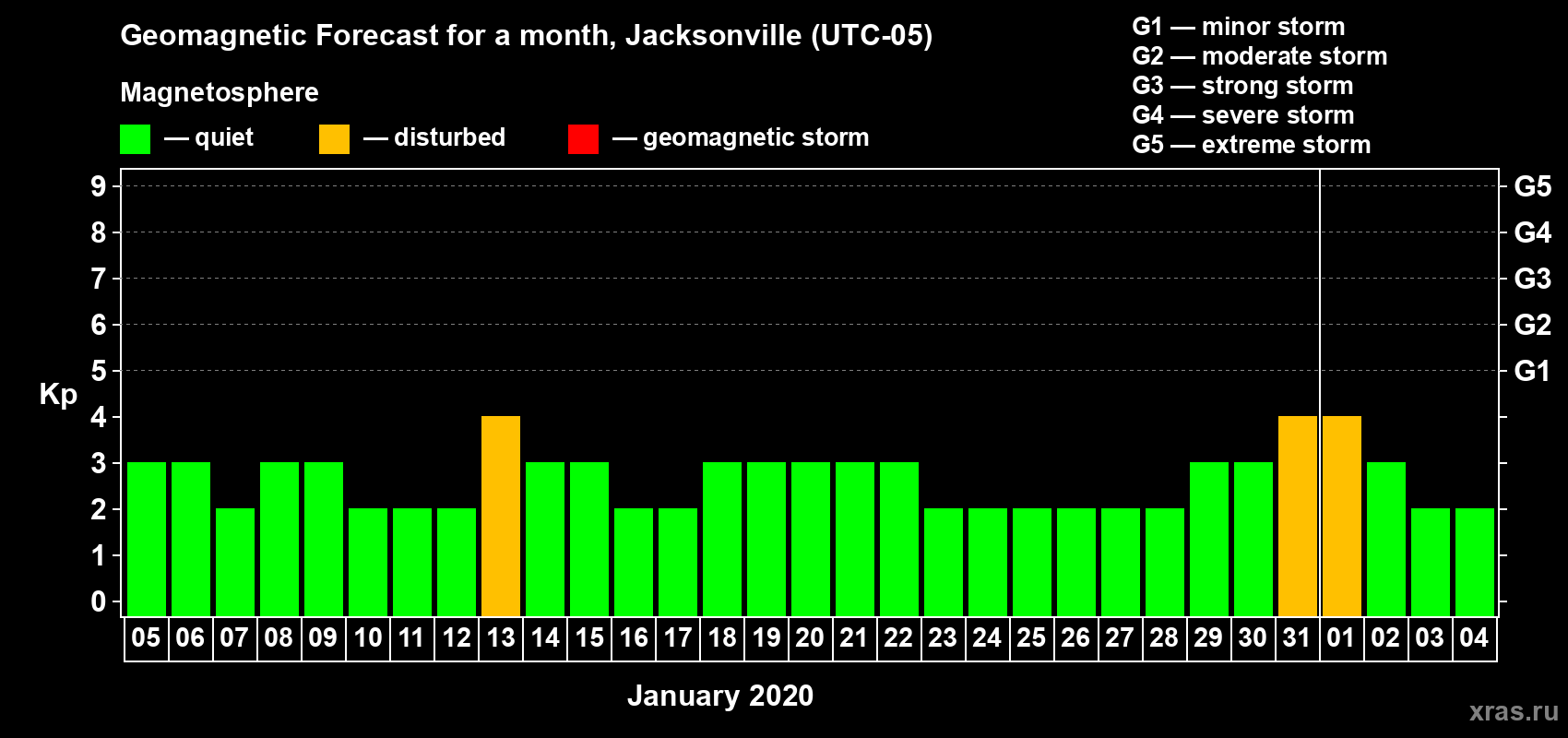Image resolution: width=1568 pixels, height=738 pixels.
Task: Click date label 05 on the axis
Action: [x=146, y=637]
